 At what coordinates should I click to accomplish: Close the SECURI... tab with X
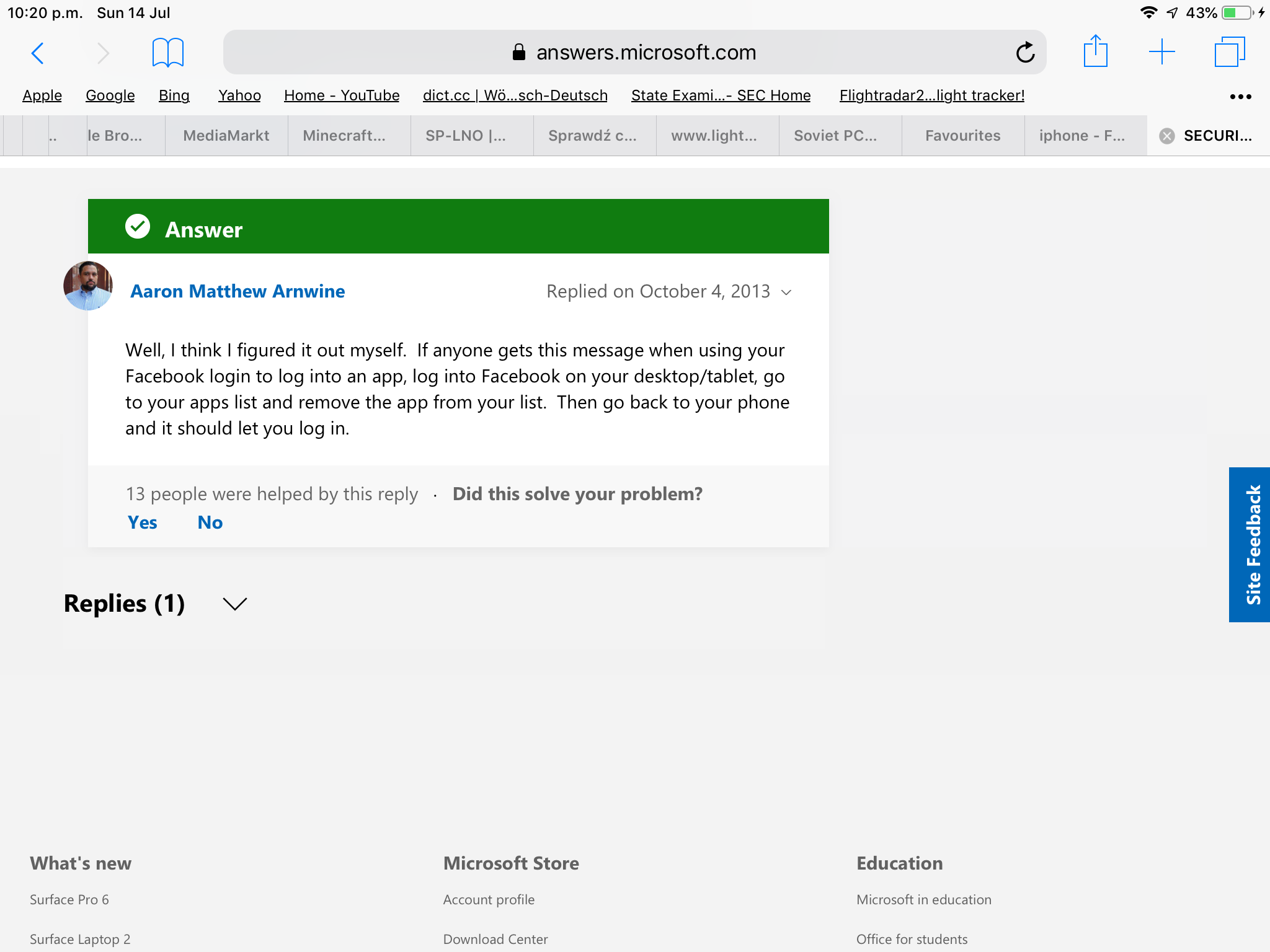[1166, 136]
